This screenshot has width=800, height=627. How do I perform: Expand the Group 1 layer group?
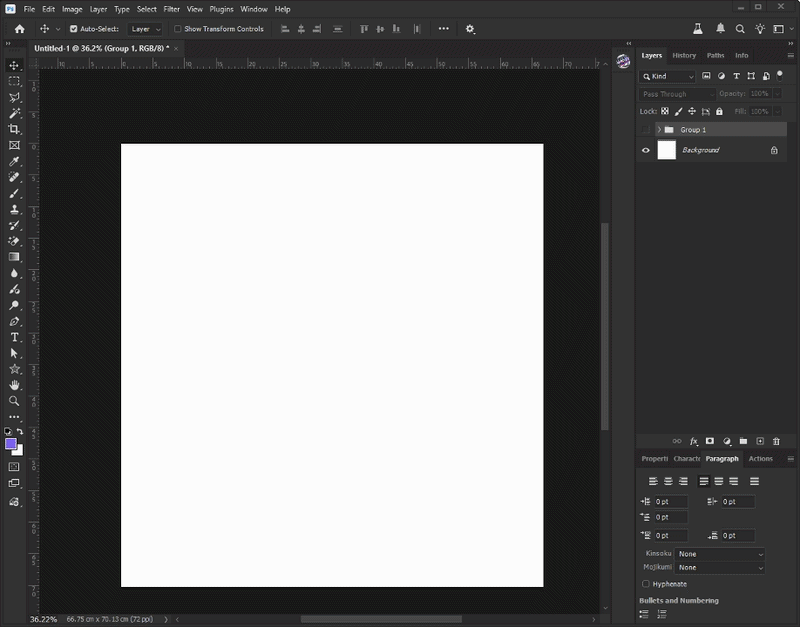tap(659, 130)
